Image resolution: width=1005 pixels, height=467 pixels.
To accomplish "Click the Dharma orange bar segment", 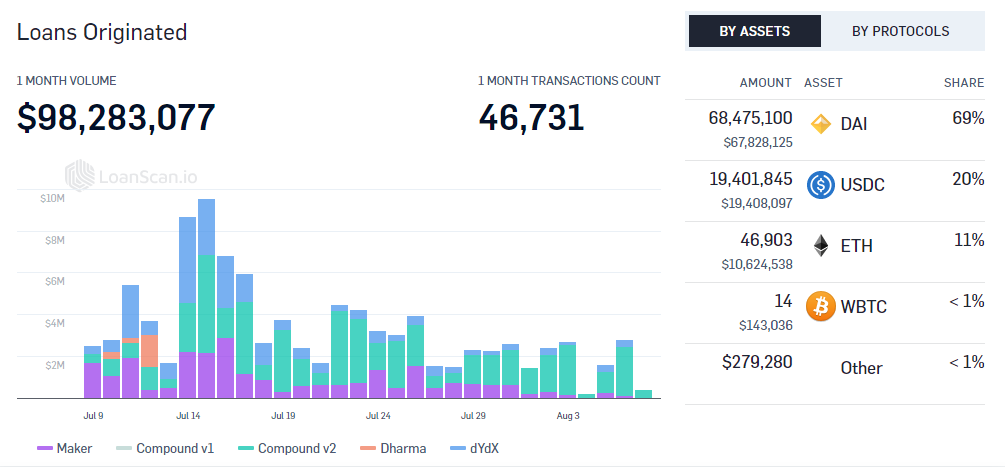I will click(149, 351).
